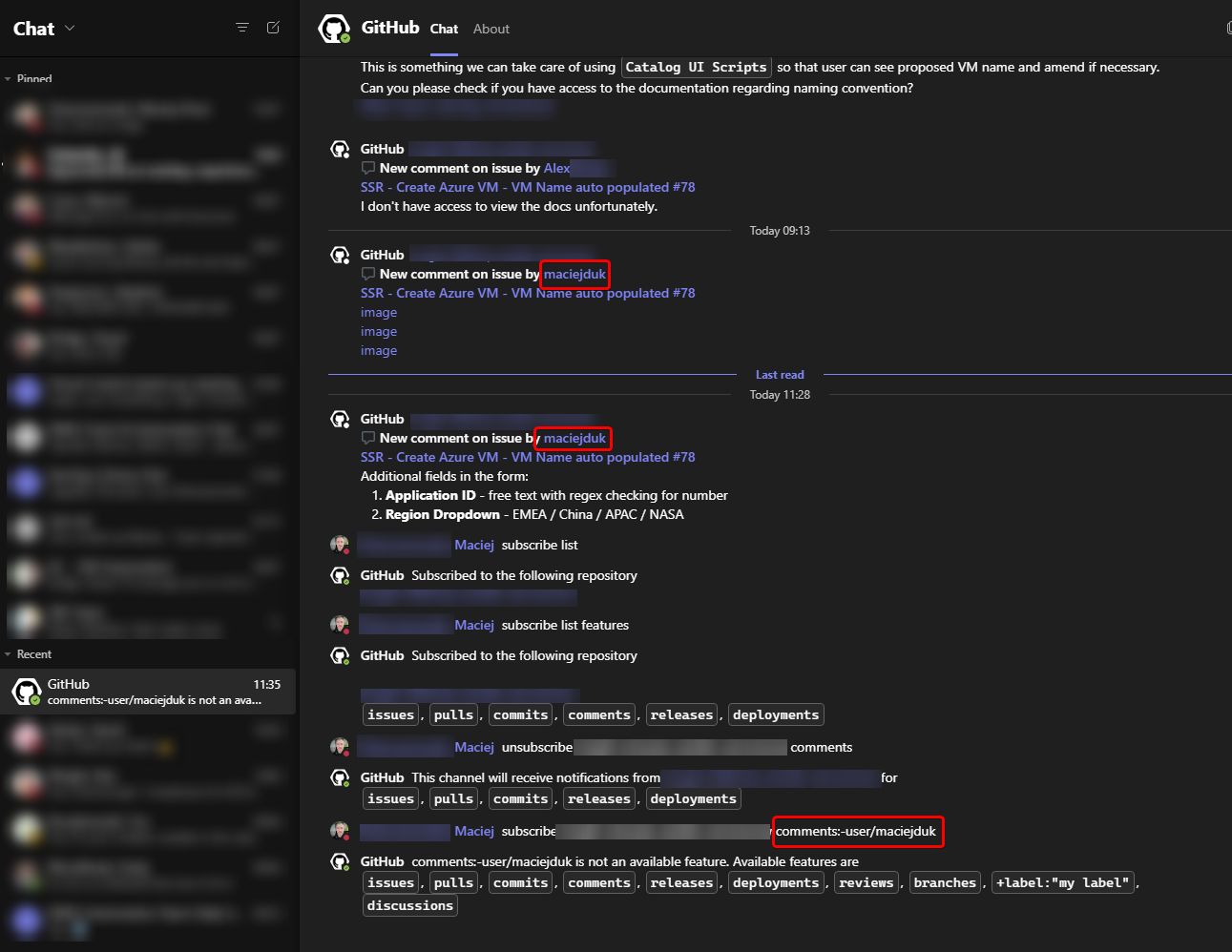Click the 'discussions' feature tag
The height and width of the screenshot is (952, 1232).
pos(410,906)
